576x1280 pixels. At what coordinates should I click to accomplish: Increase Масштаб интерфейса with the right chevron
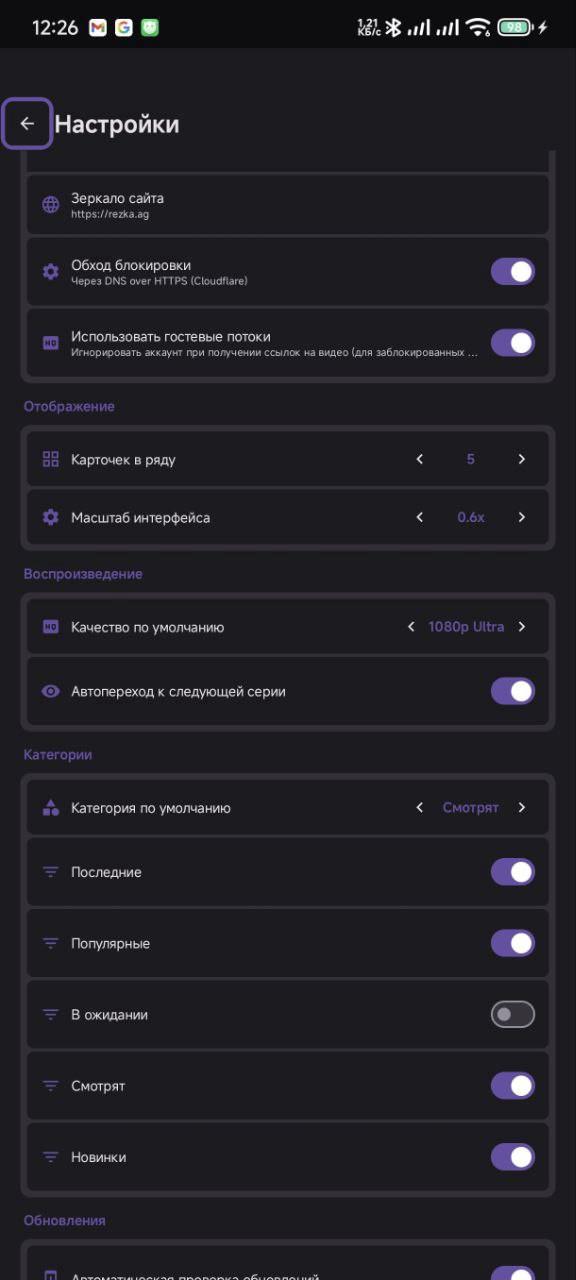click(x=521, y=517)
